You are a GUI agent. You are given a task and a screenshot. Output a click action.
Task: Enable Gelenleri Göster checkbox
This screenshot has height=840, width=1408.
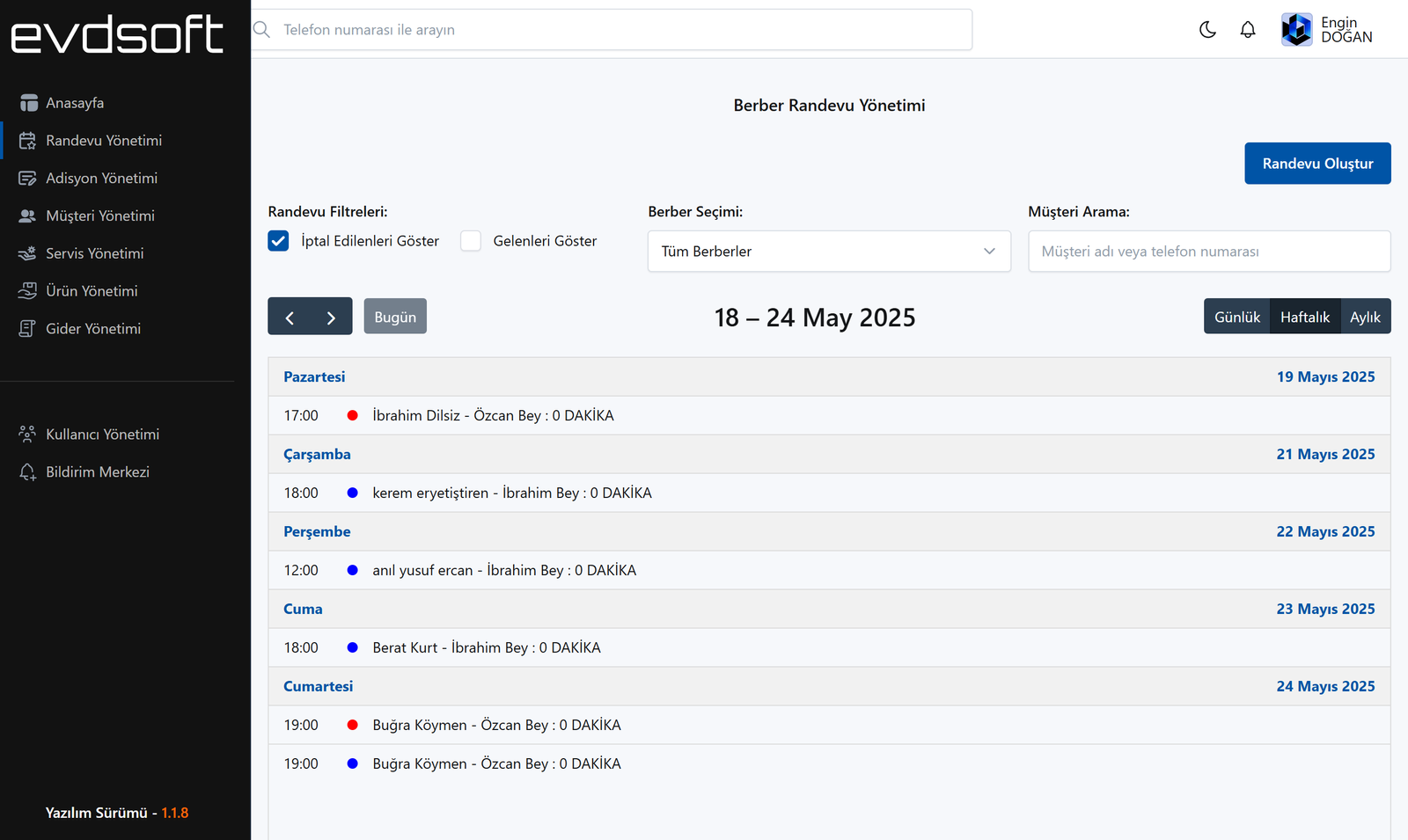[x=471, y=241]
